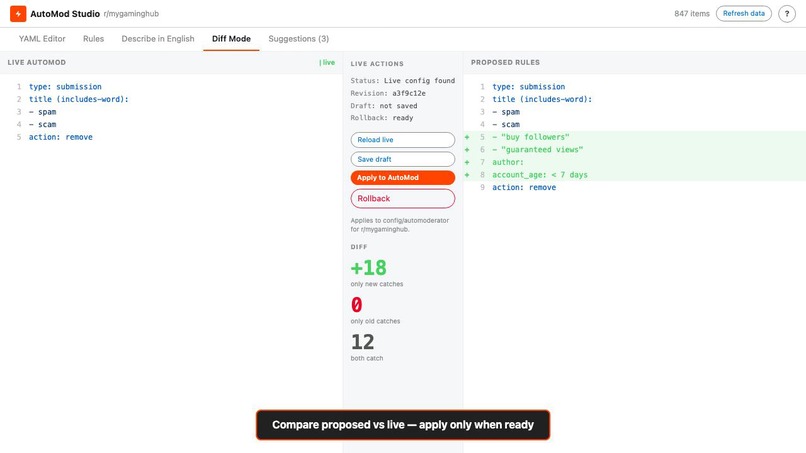The width and height of the screenshot is (806, 453).
Task: Click the 'both catch' label
Action: click(x=367, y=358)
